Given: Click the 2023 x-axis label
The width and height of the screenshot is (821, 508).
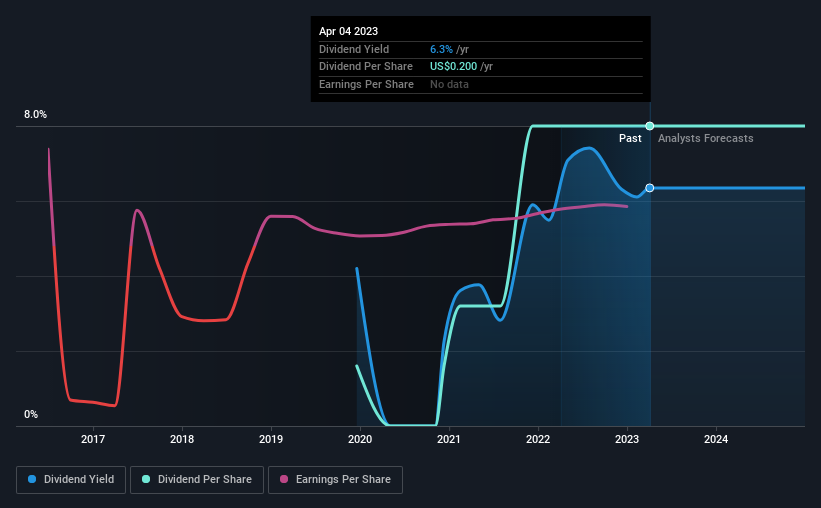Looking at the screenshot, I should (627, 439).
